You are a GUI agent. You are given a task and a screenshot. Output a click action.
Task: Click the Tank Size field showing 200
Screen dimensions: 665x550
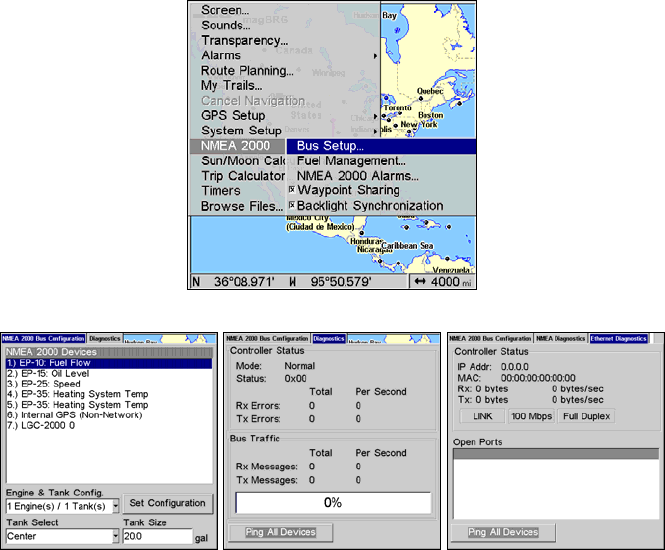[x=157, y=536]
